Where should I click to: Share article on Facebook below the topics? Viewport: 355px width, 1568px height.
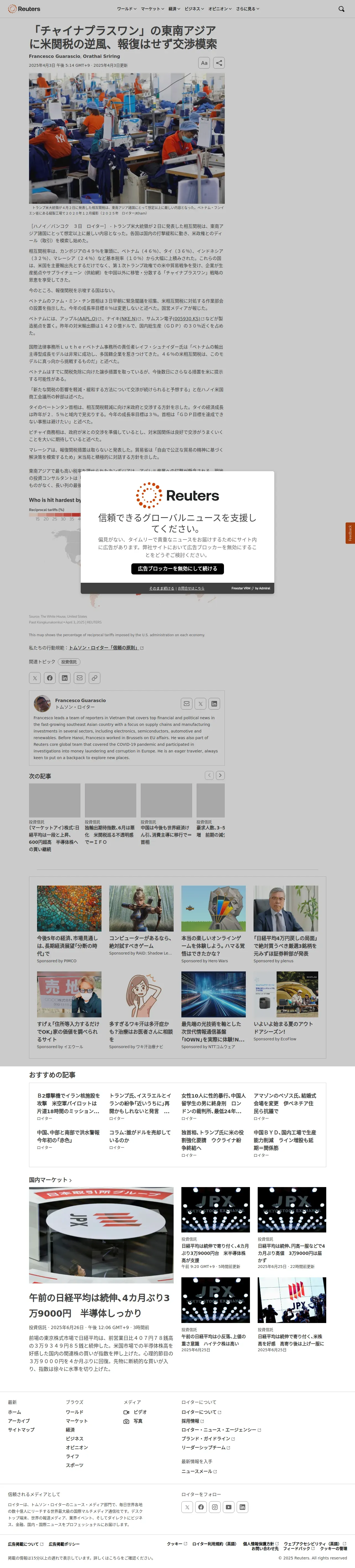(50, 677)
